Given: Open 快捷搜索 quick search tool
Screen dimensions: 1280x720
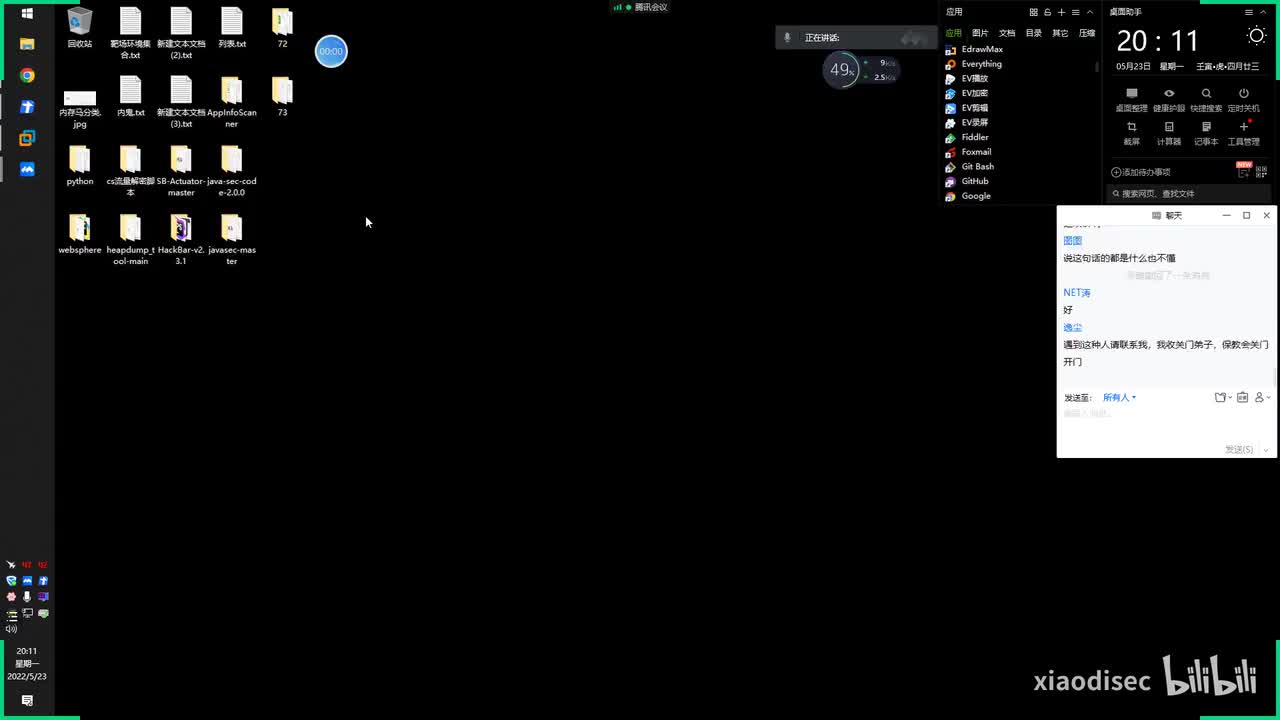Looking at the screenshot, I should point(1206,100).
